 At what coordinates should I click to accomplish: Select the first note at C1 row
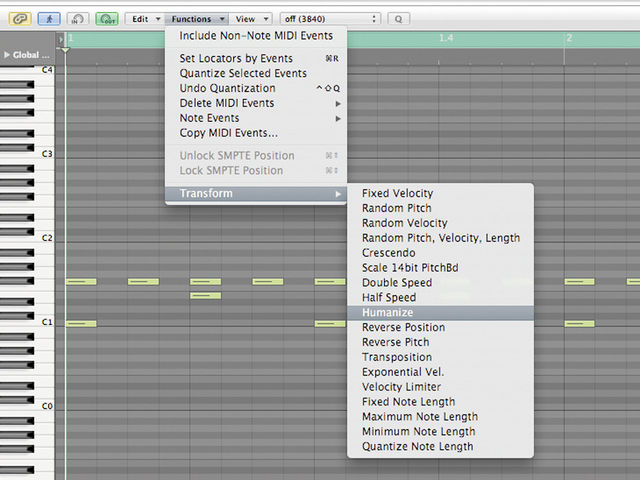pos(81,324)
